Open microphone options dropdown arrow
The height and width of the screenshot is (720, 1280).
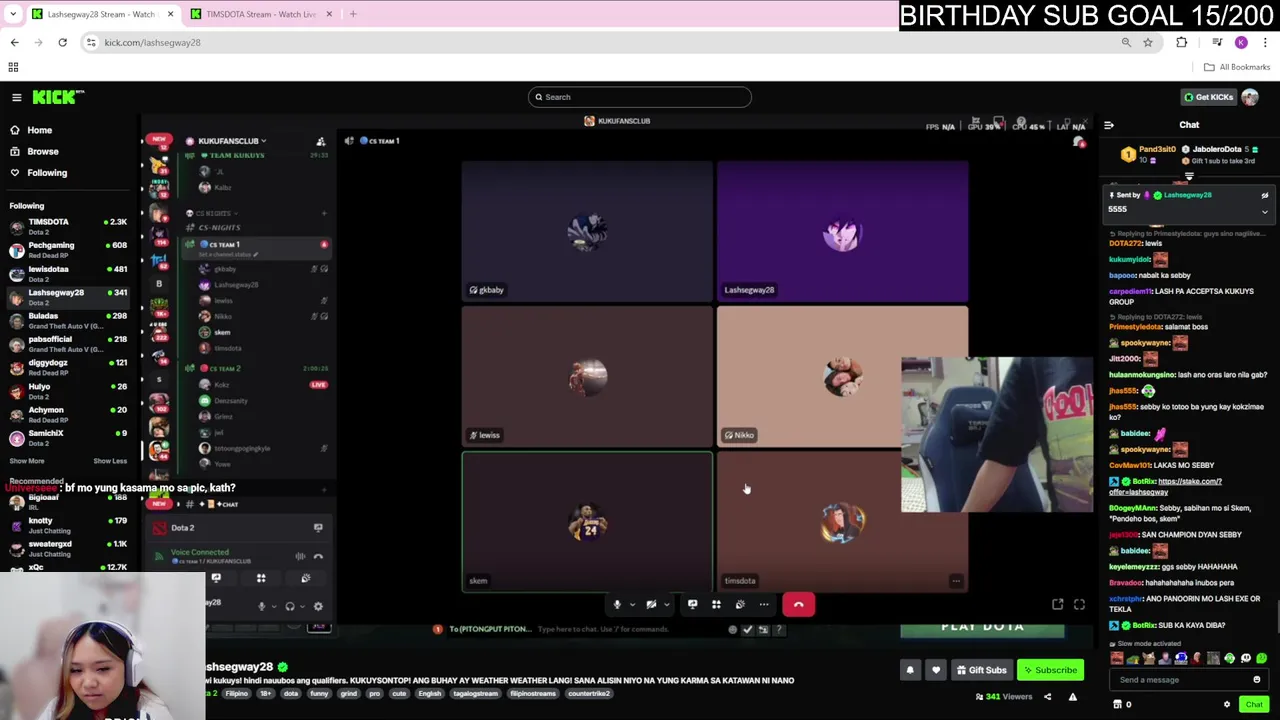(632, 605)
